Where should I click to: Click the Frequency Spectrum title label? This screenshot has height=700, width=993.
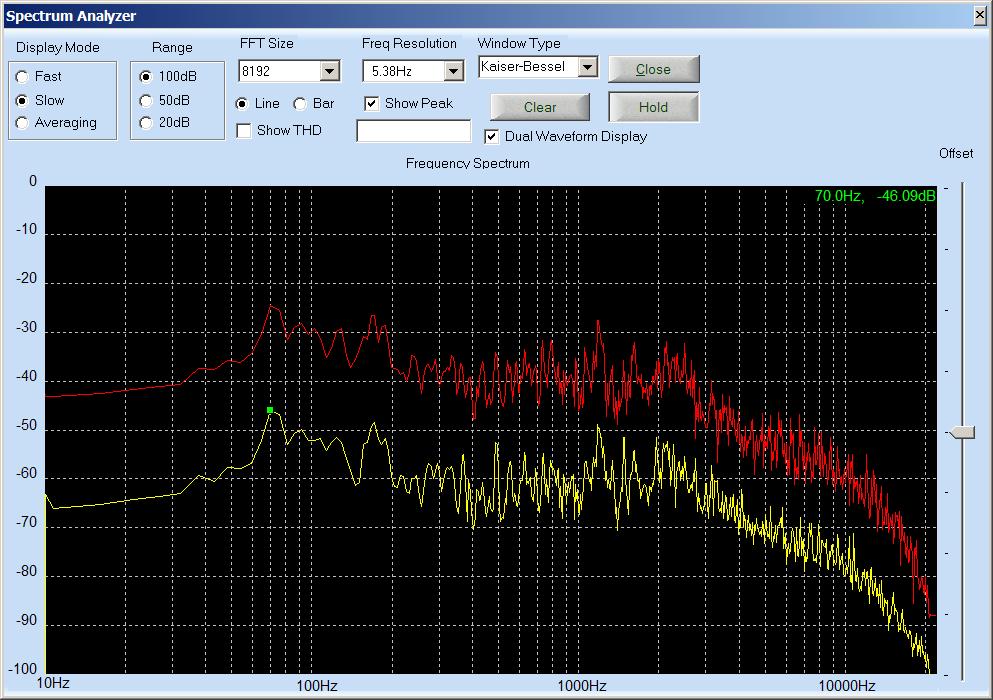click(x=467, y=163)
